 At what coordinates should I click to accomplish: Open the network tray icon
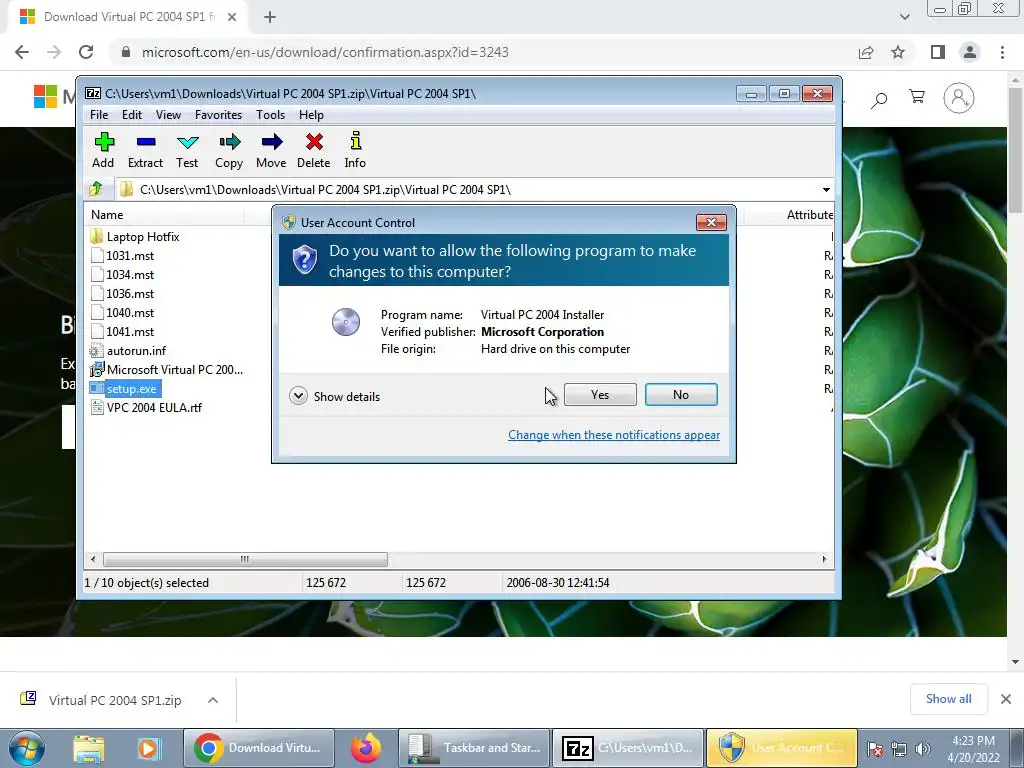tap(899, 748)
